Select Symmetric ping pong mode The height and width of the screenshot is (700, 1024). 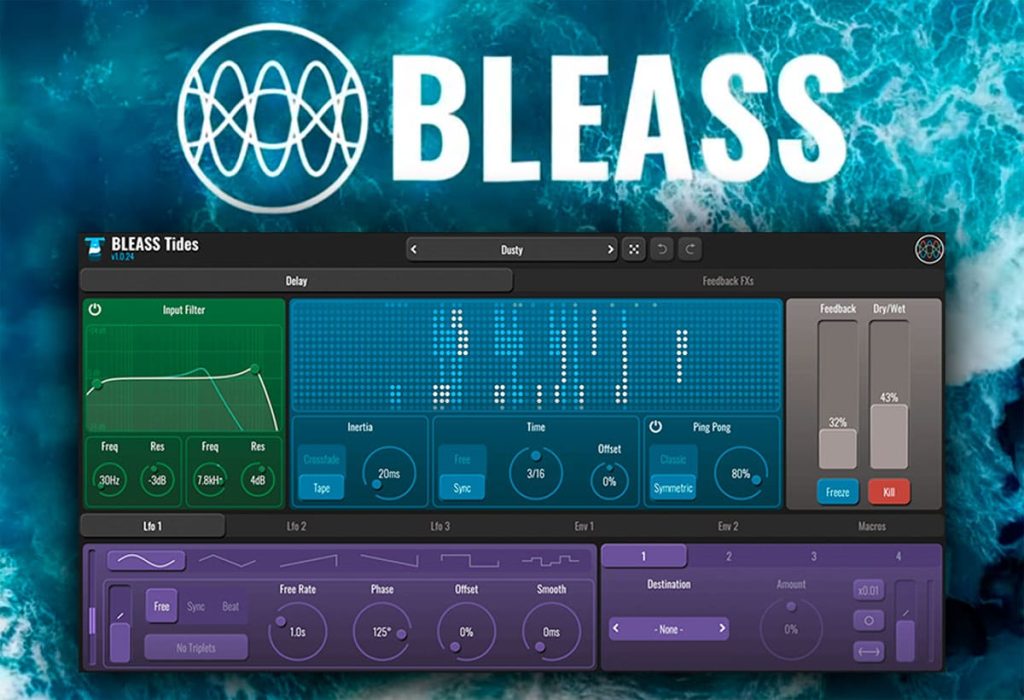(673, 487)
